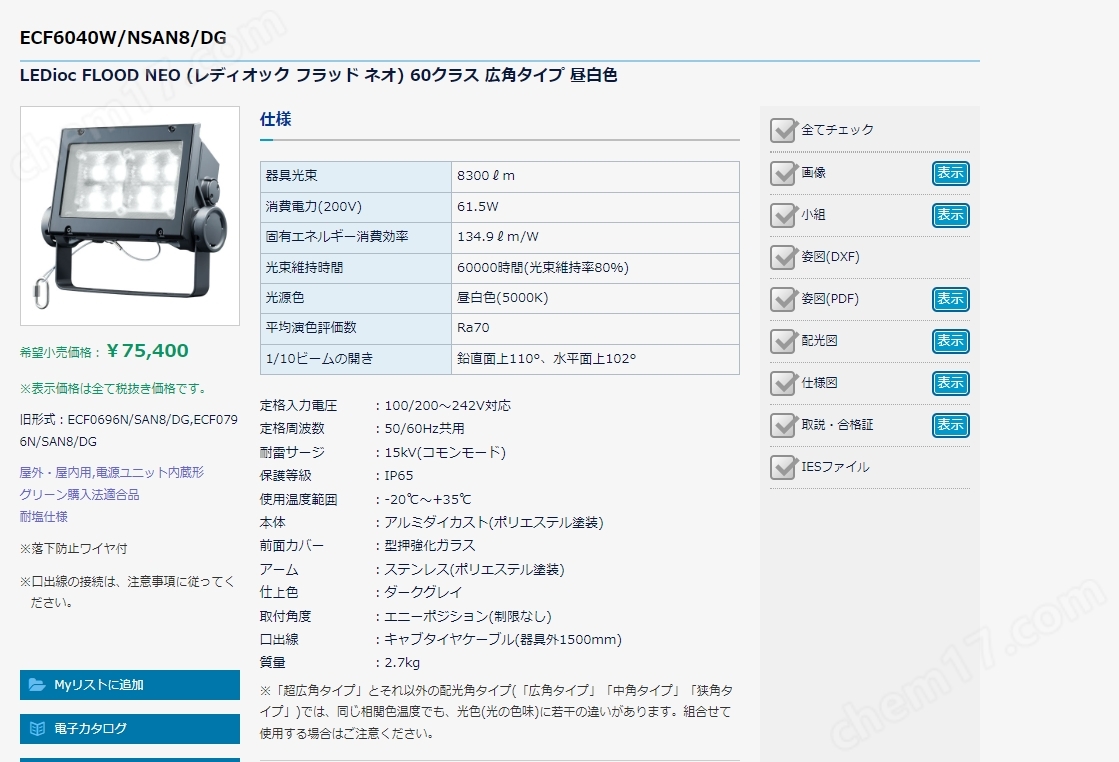
Task: Click the 134.9 ℓm/W value
Action: tap(498, 237)
